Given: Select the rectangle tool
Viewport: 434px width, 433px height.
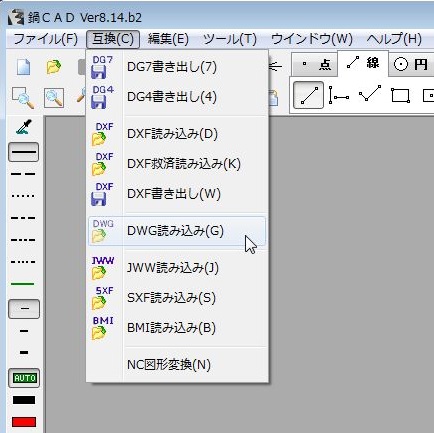Looking at the screenshot, I should coord(400,96).
